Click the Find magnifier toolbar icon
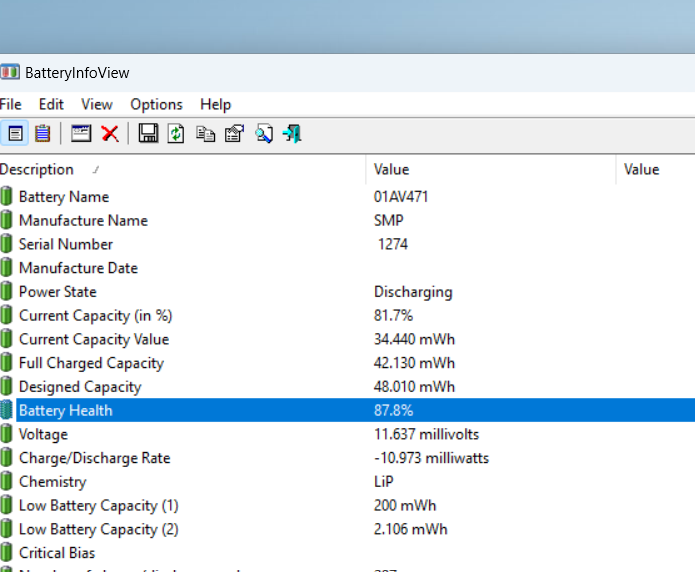This screenshot has height=572, width=695. (264, 133)
